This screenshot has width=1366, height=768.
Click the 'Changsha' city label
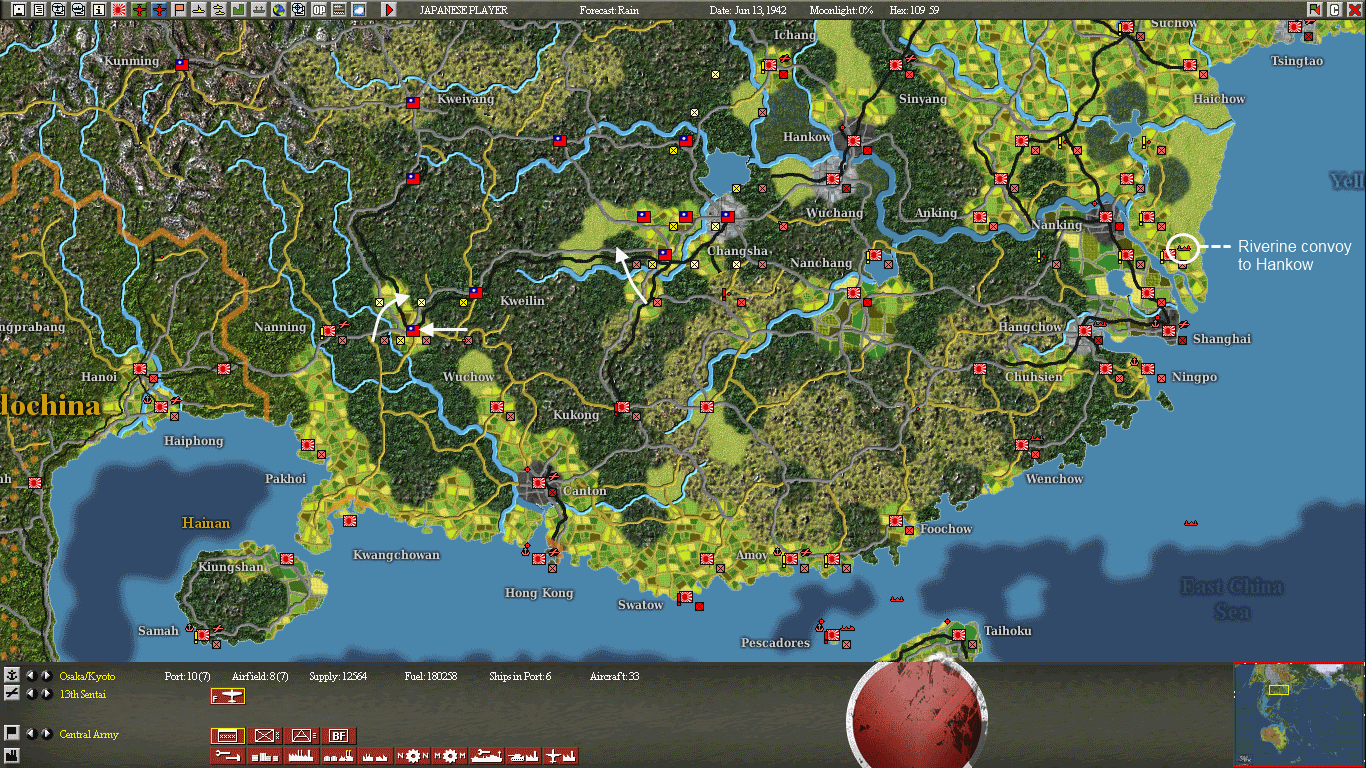point(738,251)
